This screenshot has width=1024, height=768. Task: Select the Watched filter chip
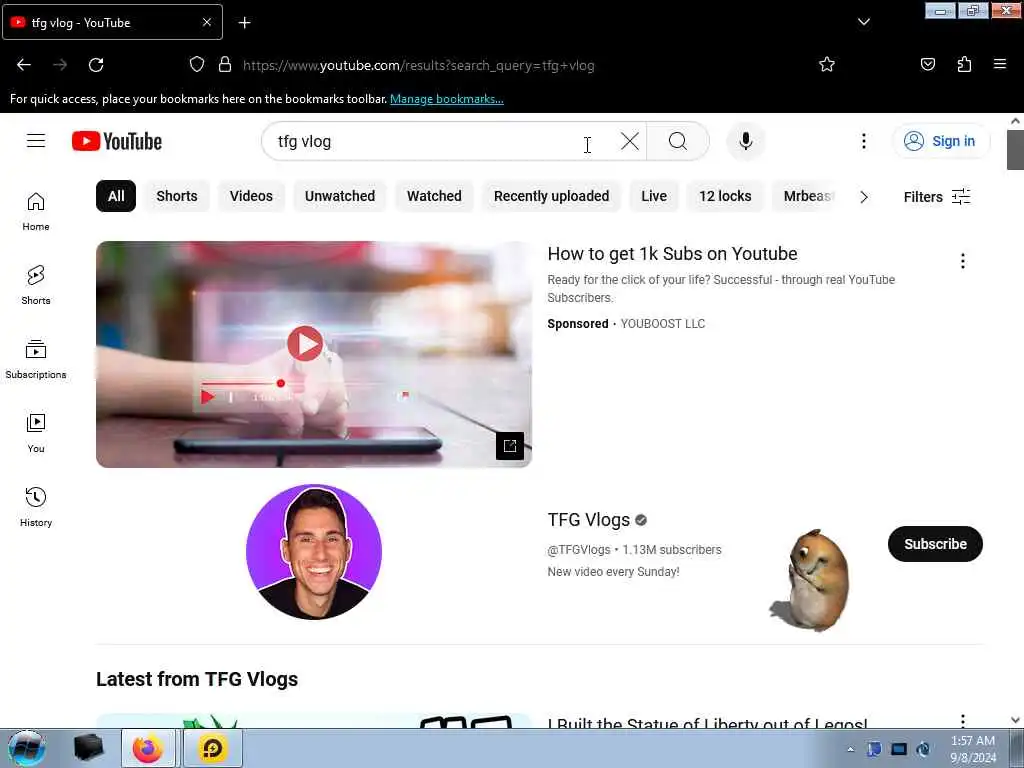434,196
